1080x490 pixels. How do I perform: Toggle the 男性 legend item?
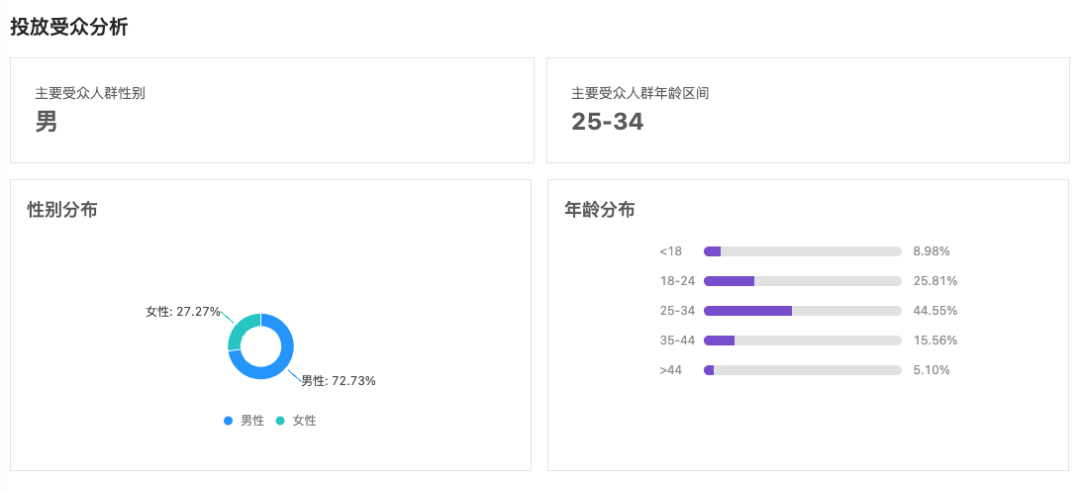click(x=244, y=421)
